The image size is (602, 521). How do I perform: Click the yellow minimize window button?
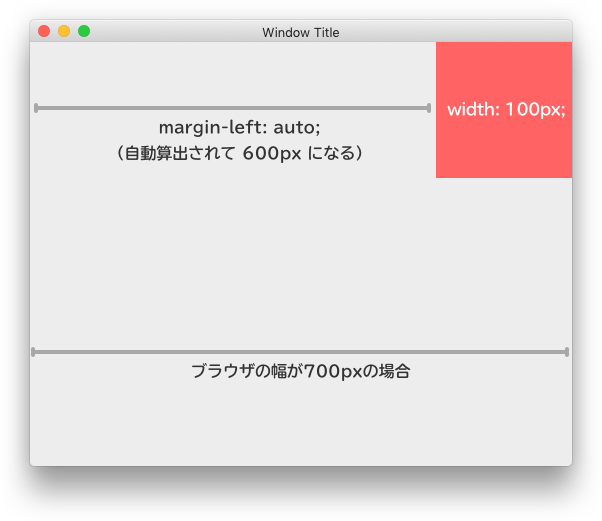pos(64,31)
